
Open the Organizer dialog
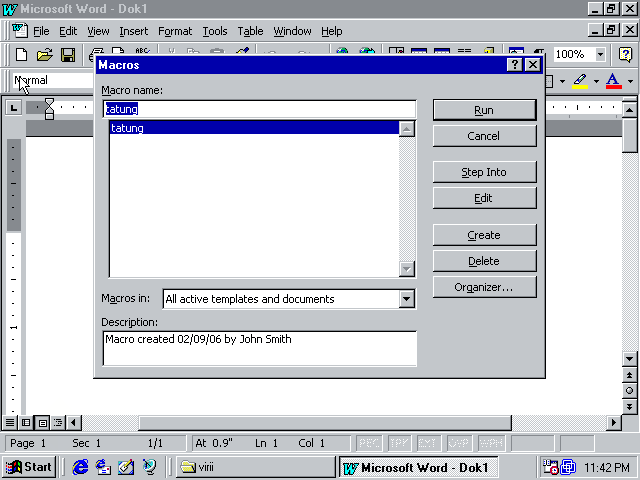(x=484, y=287)
